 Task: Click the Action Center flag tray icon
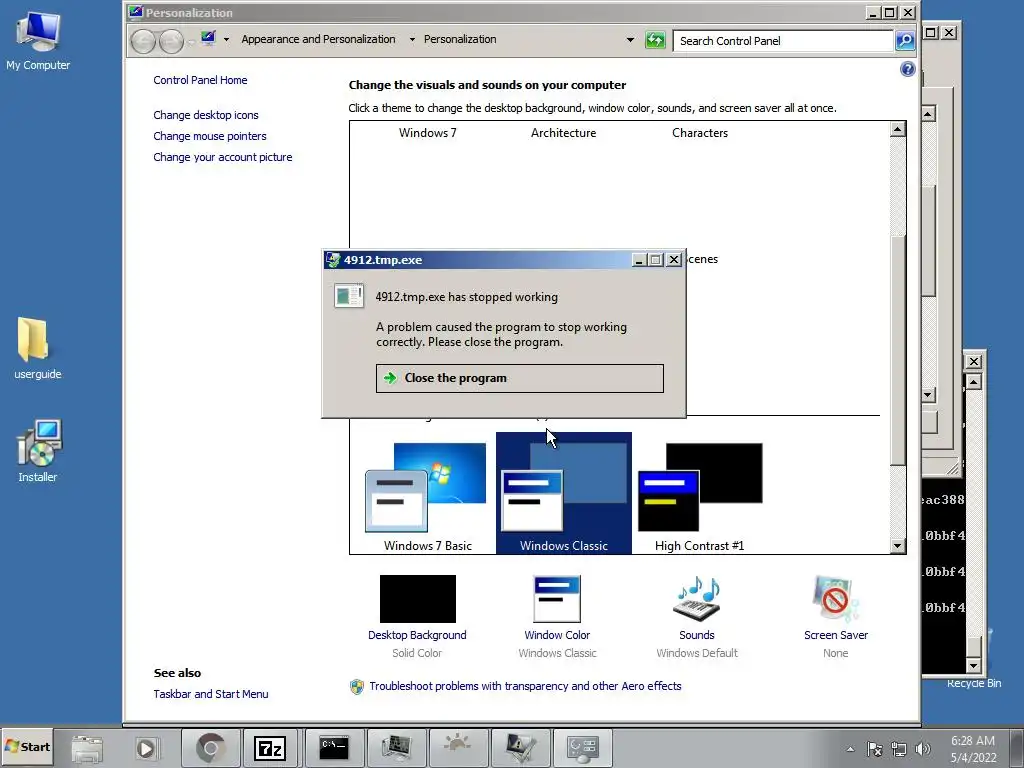point(874,749)
